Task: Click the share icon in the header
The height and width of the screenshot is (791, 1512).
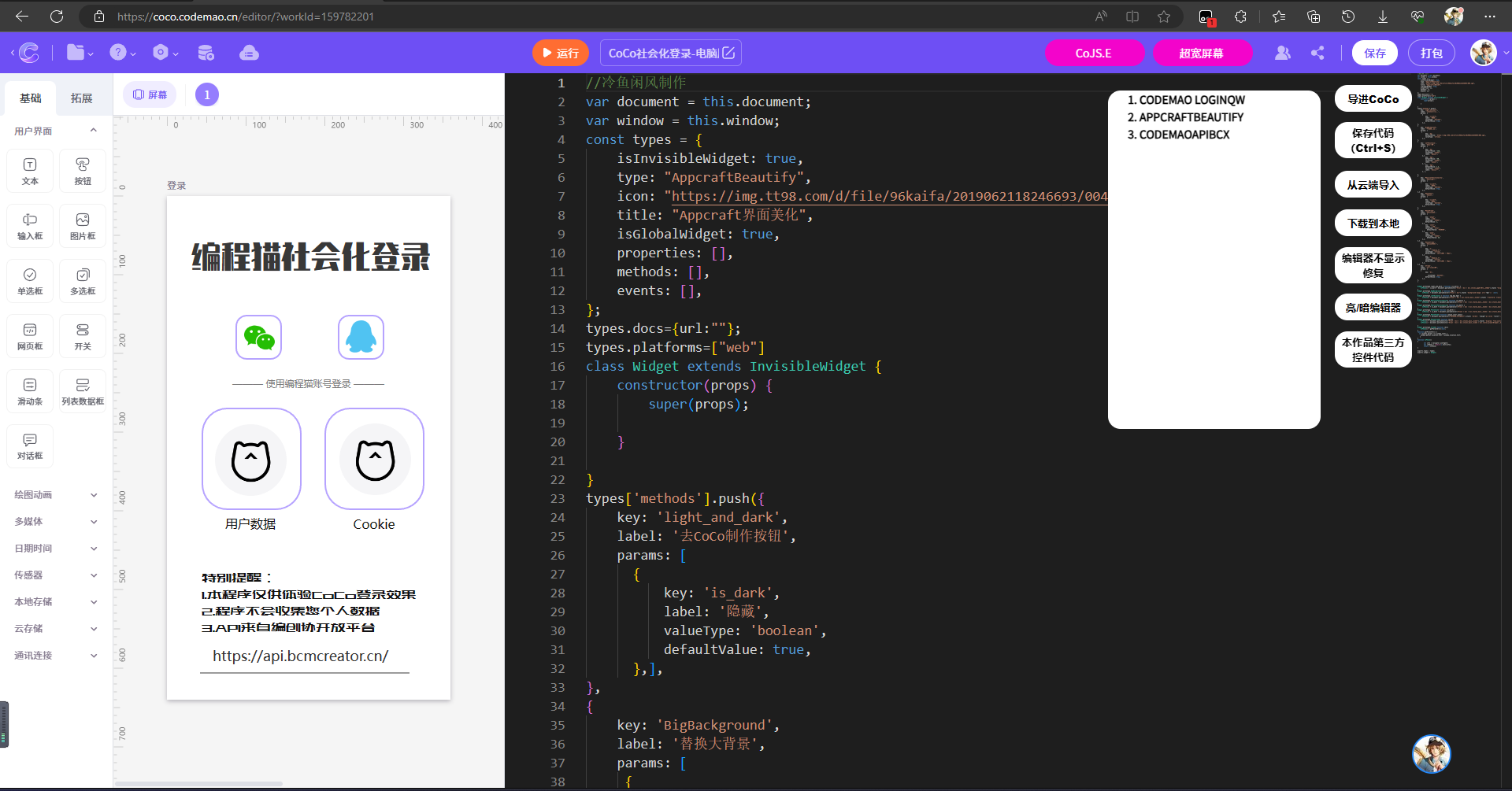Action: point(1317,53)
